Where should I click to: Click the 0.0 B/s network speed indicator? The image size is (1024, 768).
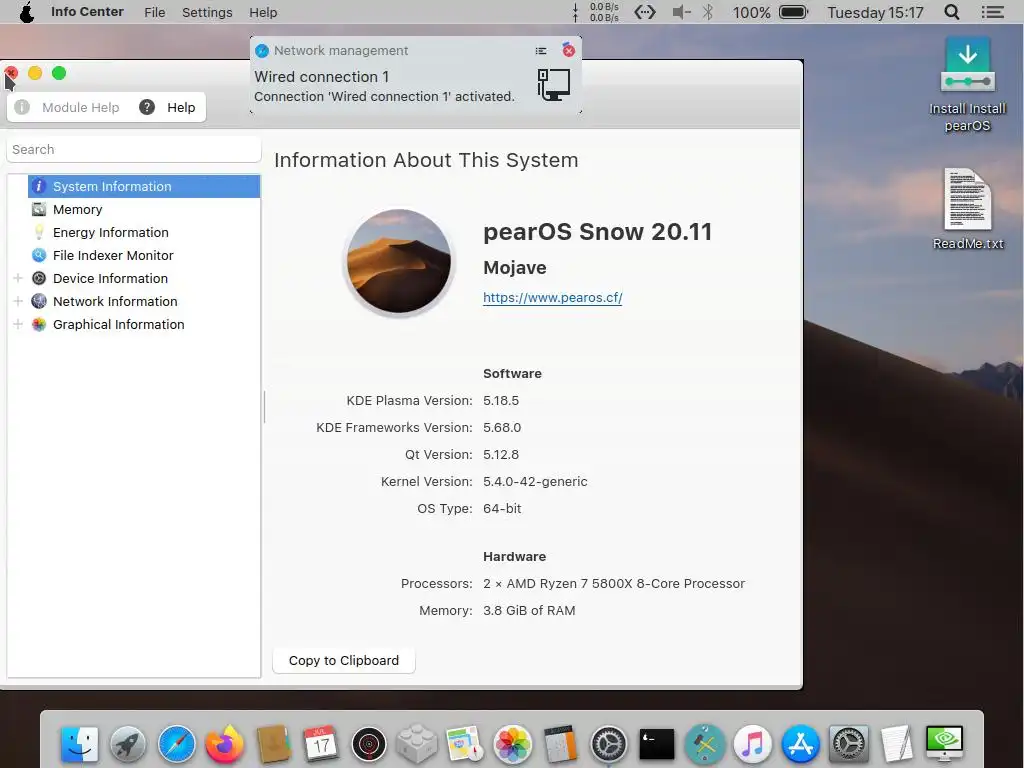pos(603,12)
